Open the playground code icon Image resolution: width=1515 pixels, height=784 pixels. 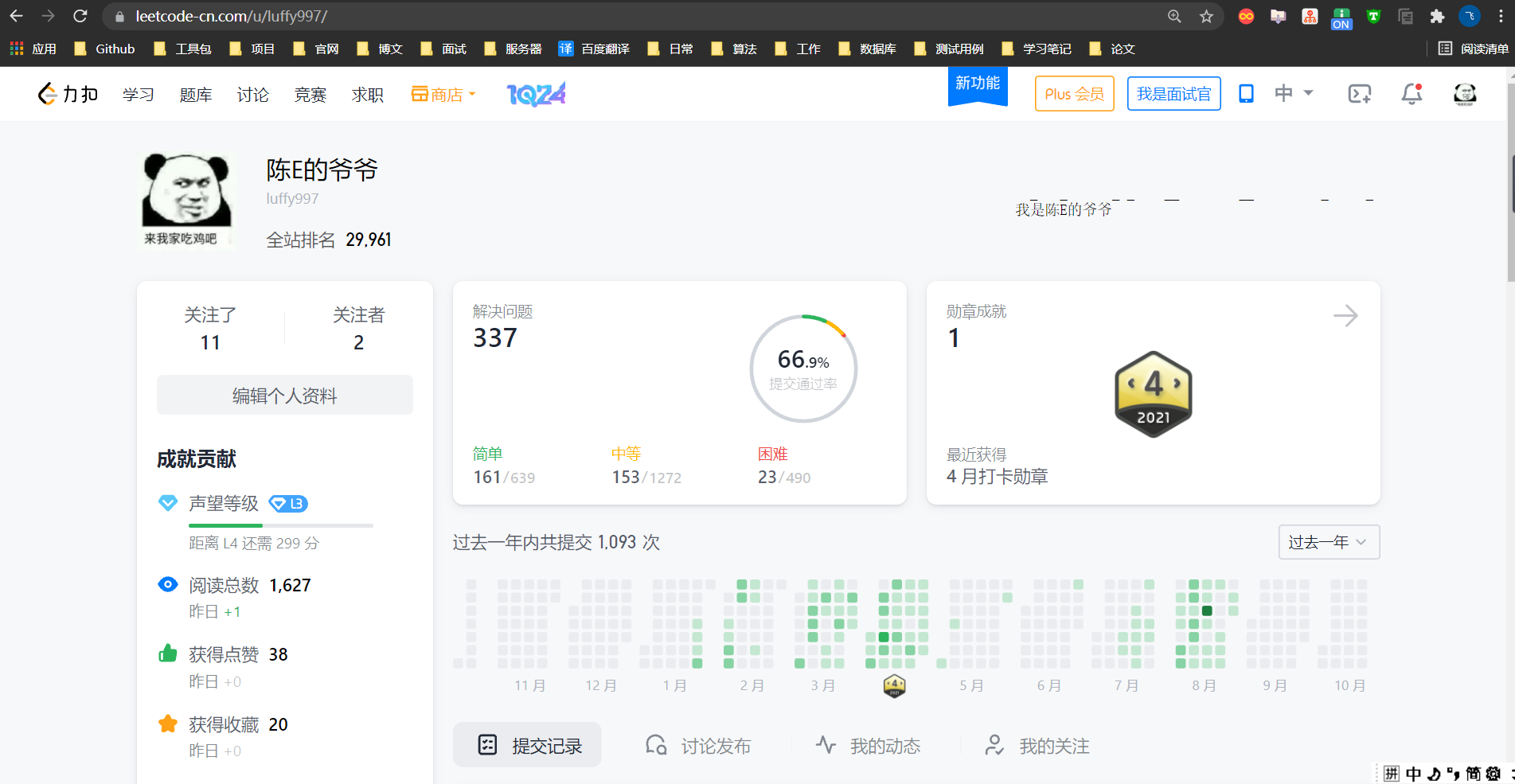tap(1359, 94)
